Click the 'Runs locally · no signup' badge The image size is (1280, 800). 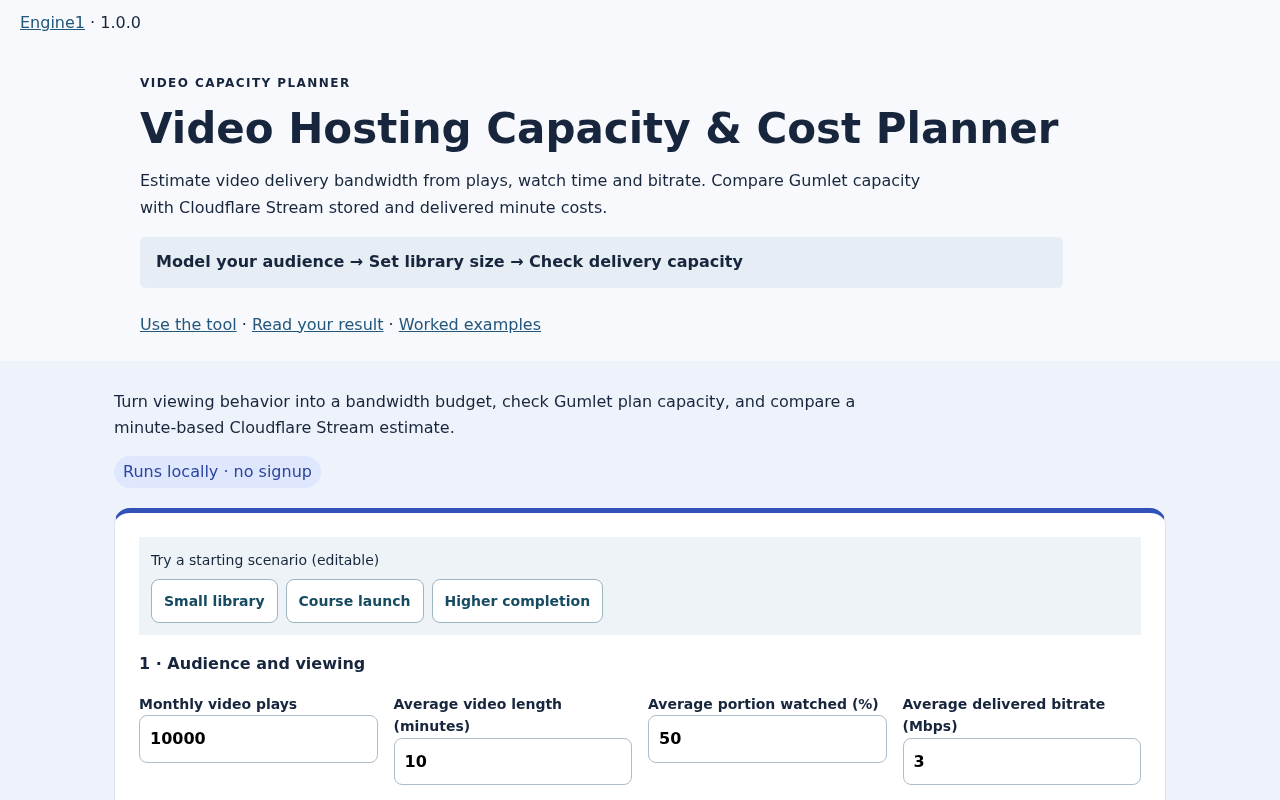click(217, 472)
